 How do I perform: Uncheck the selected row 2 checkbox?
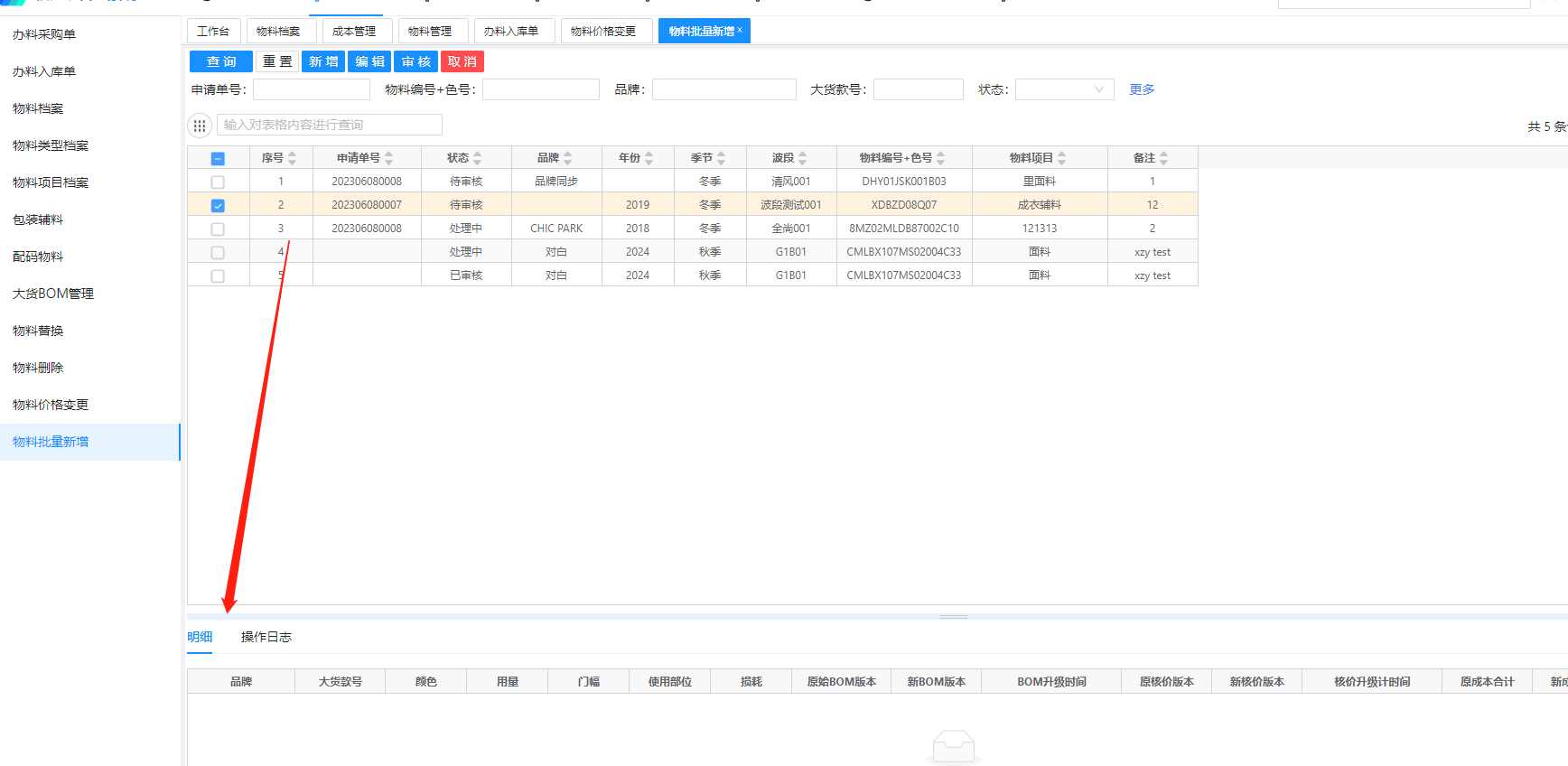[x=218, y=206]
